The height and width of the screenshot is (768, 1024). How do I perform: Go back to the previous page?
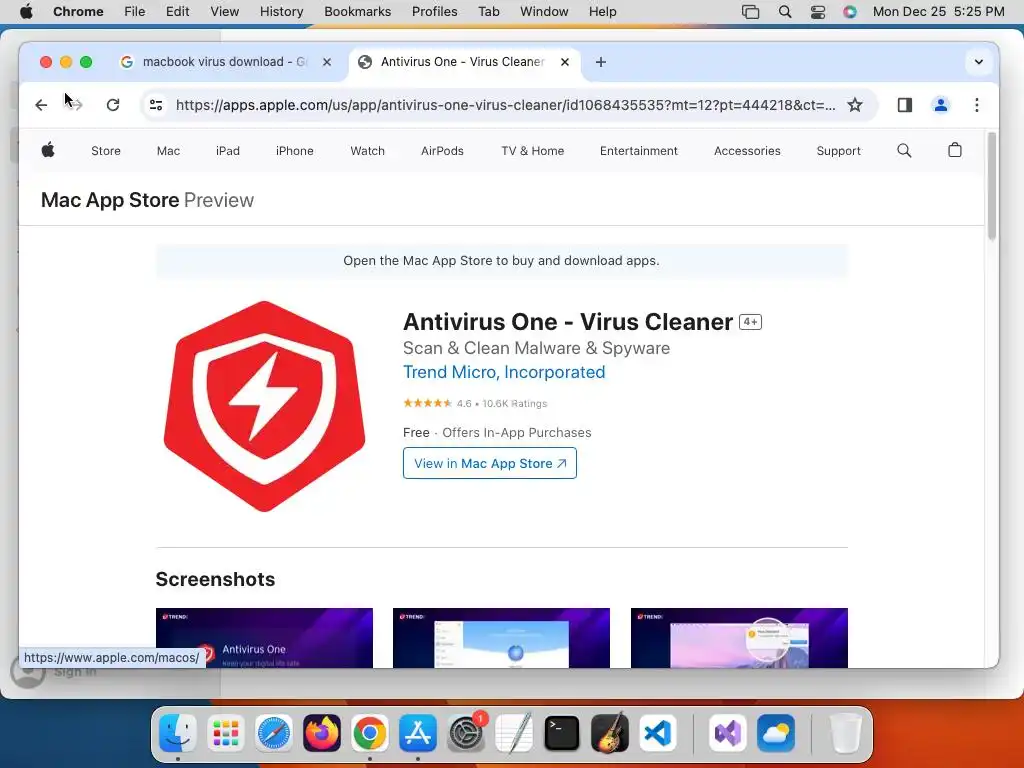pyautogui.click(x=41, y=105)
